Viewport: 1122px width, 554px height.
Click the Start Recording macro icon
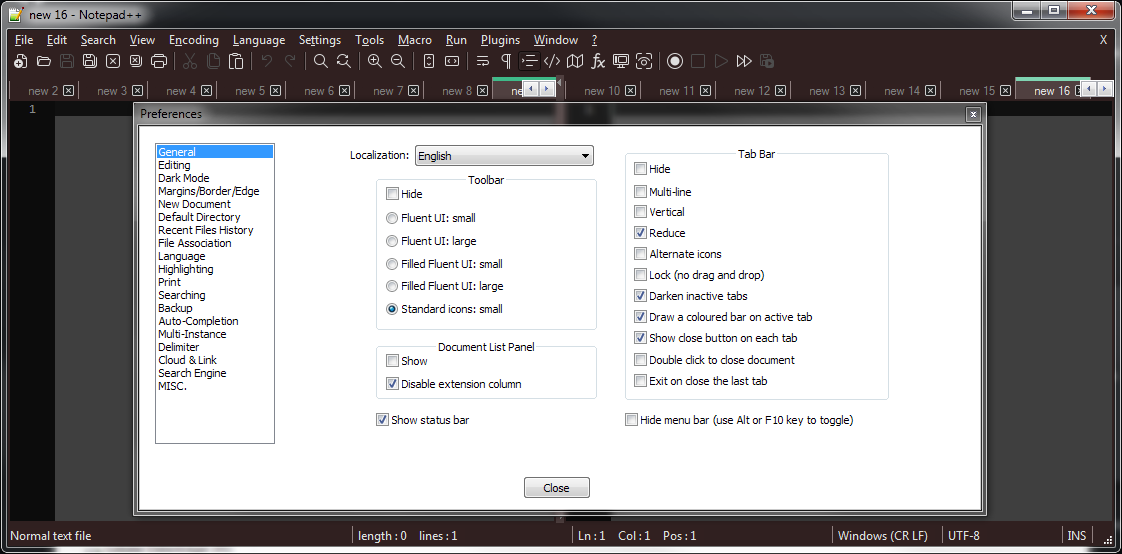(x=675, y=61)
